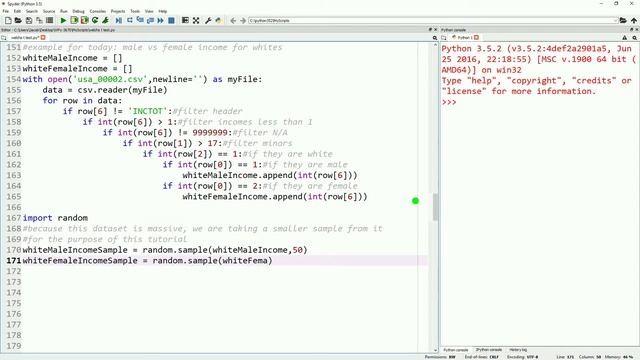
Task: Switch to the History log tab
Action: (518, 350)
